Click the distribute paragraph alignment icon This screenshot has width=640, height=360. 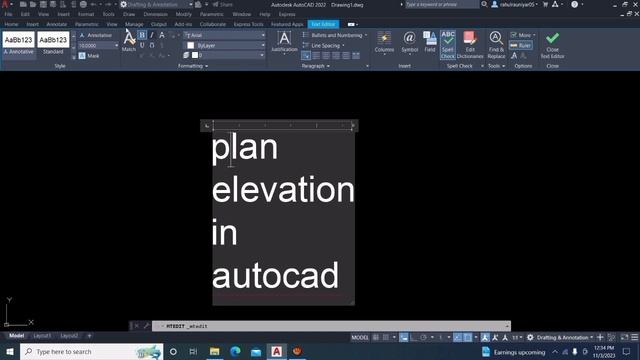pos(356,56)
